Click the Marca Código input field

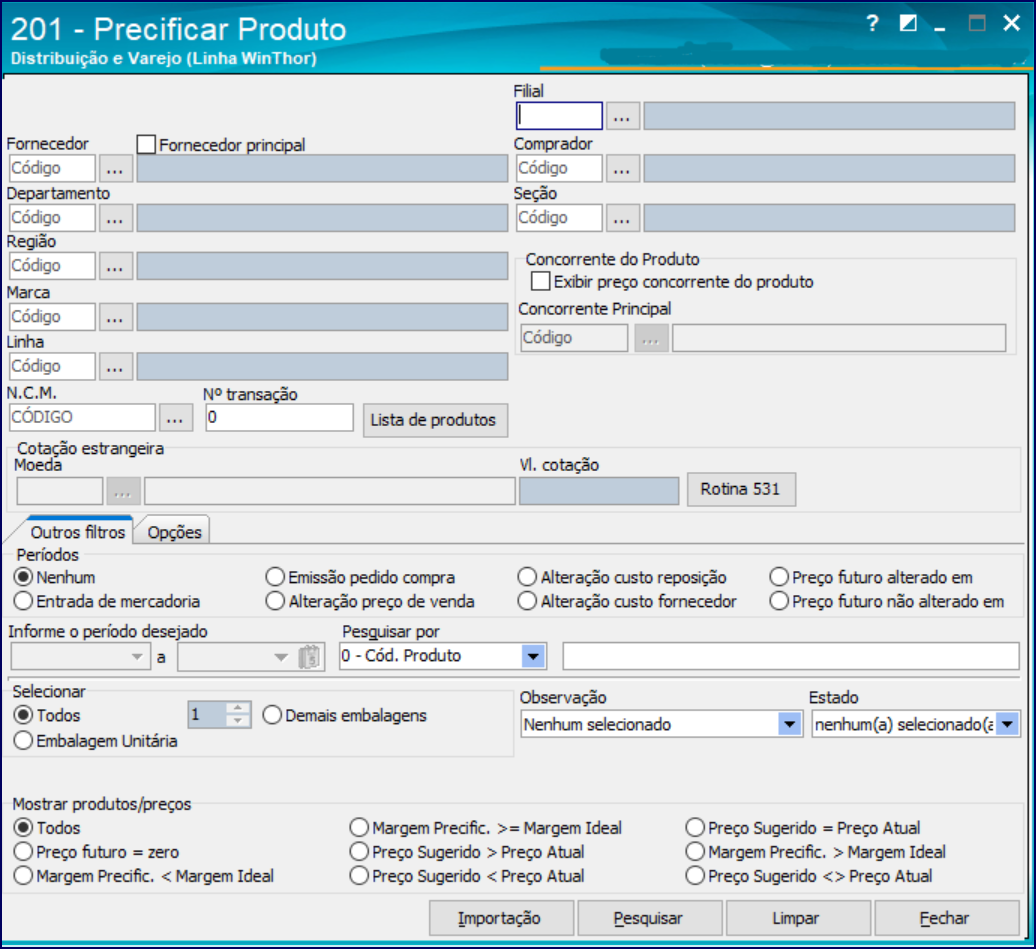(52, 317)
